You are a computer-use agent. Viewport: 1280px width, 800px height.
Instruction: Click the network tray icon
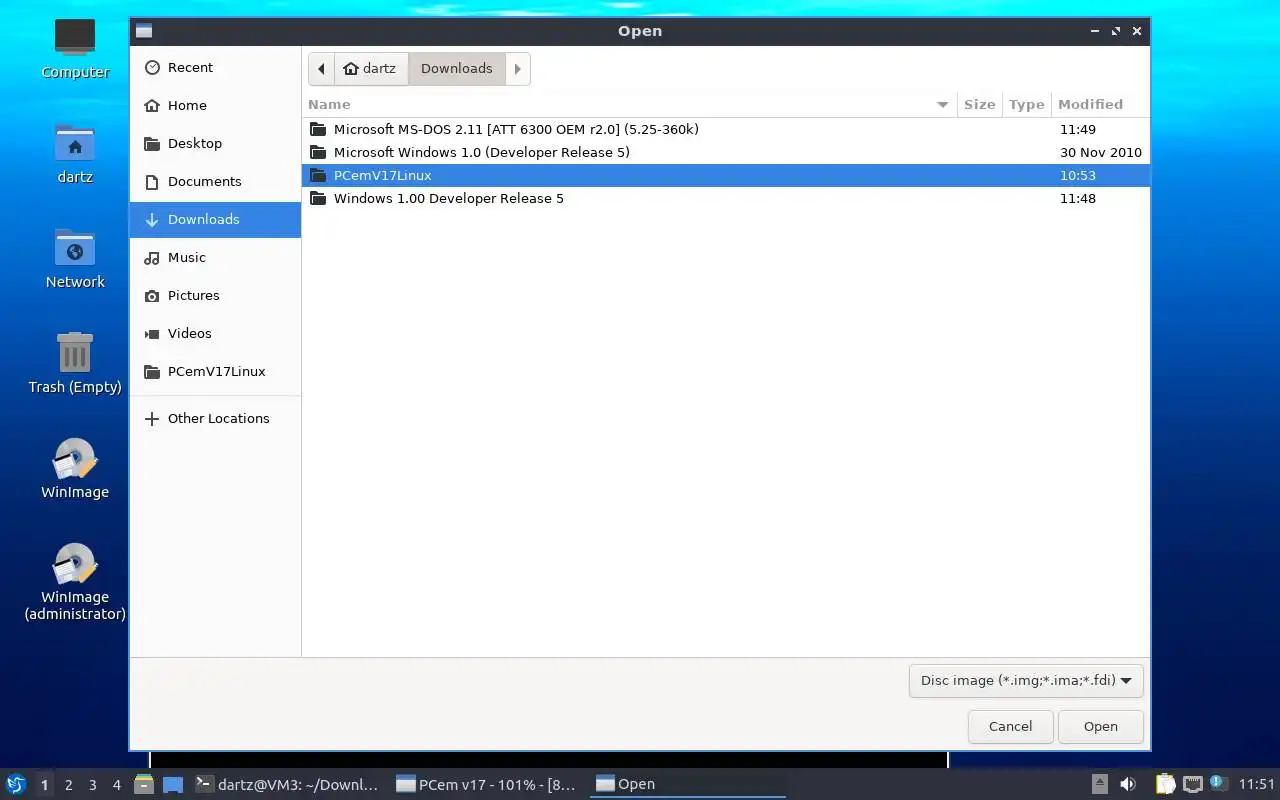[x=1192, y=784]
